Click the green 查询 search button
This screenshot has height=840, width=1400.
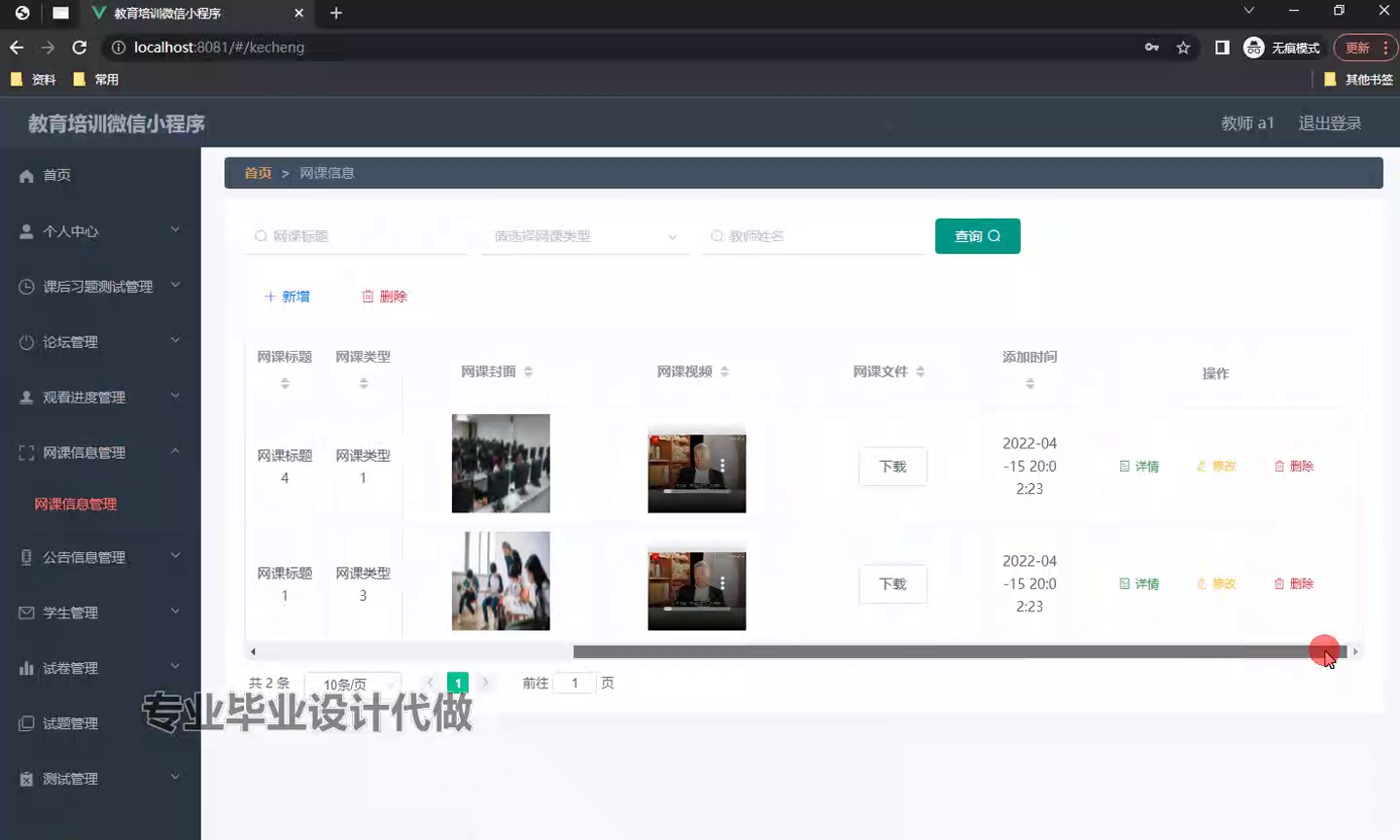tap(977, 236)
